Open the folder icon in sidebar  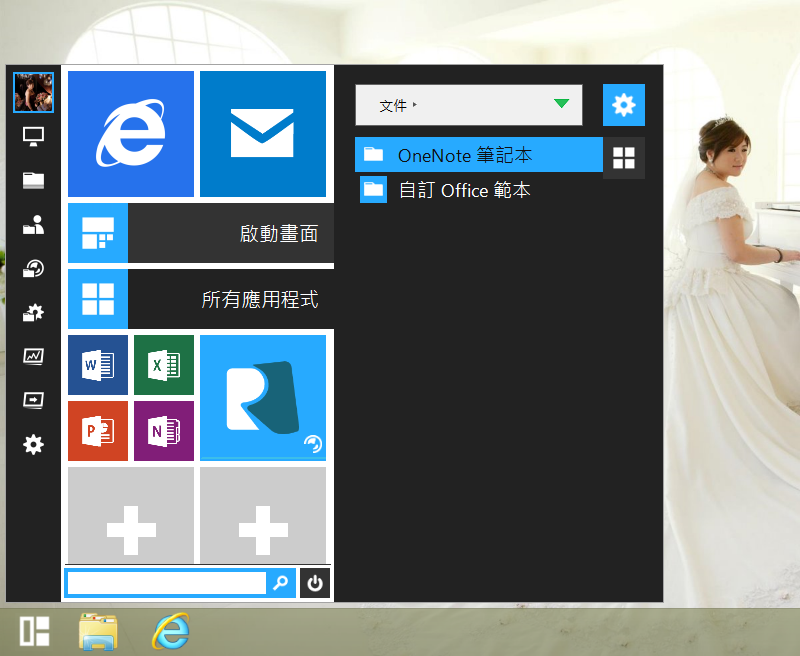(x=33, y=180)
